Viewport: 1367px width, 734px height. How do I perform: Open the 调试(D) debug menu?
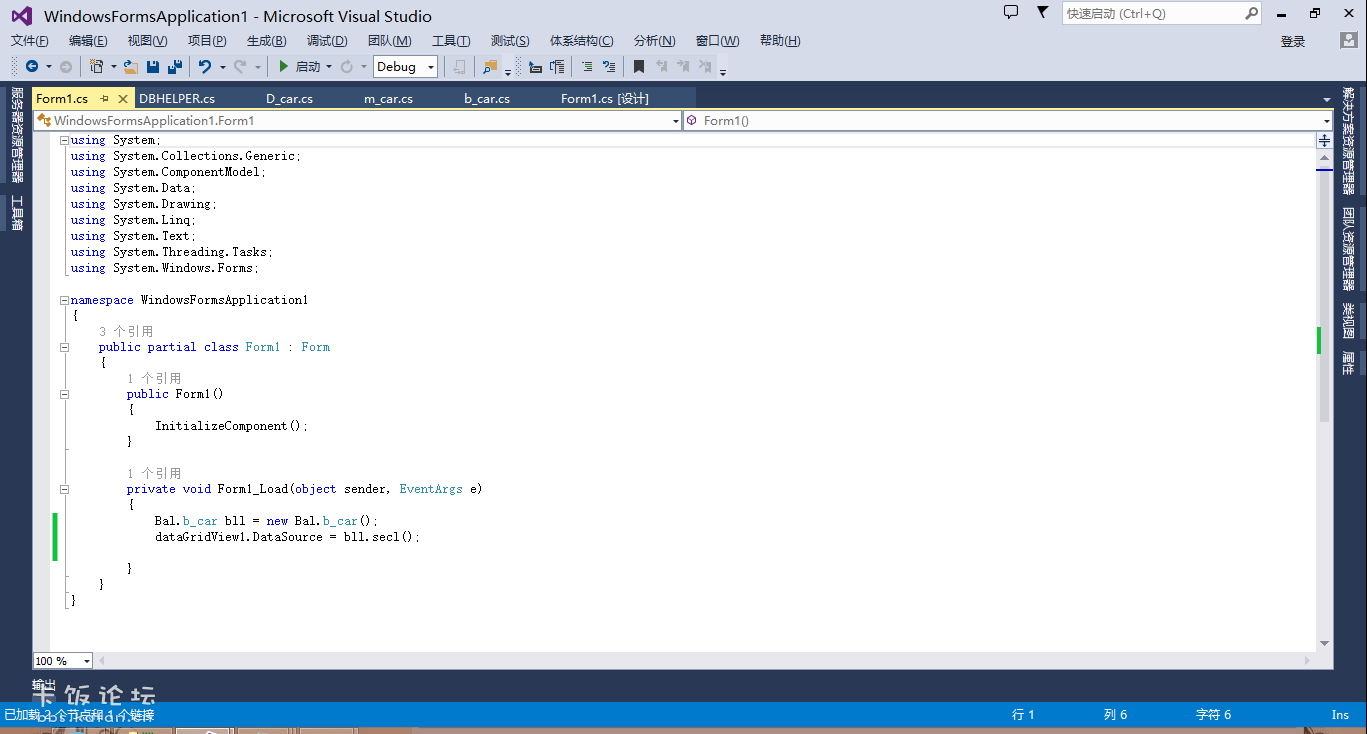click(x=327, y=41)
